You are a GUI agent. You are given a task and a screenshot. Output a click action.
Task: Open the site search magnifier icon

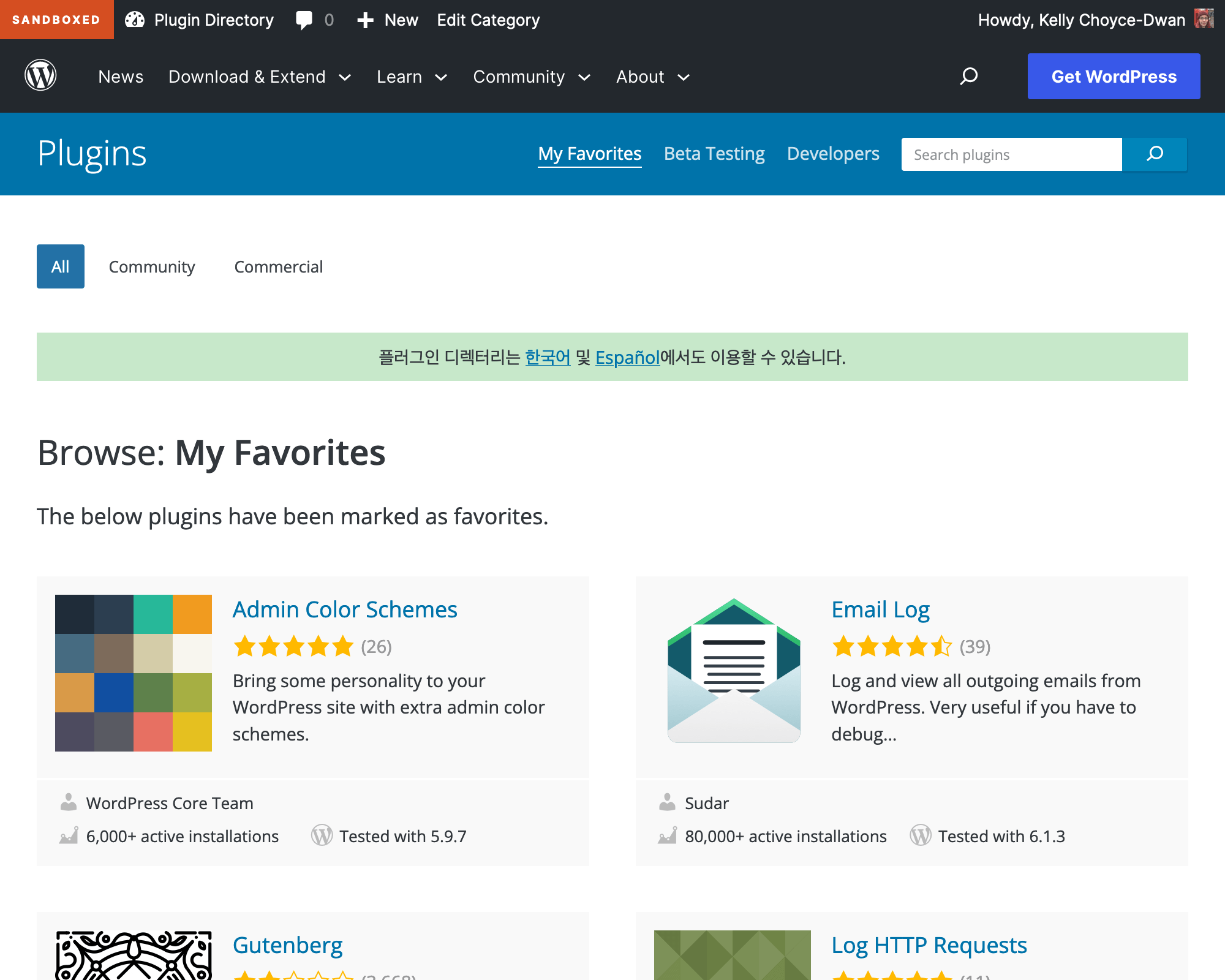point(969,76)
